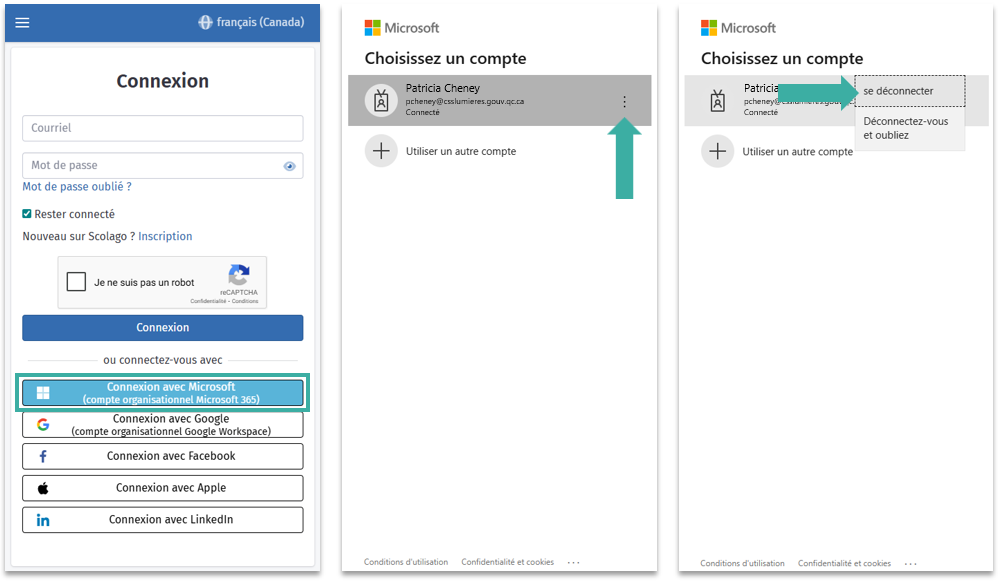Sign in with Connexion avec Apple
The width and height of the screenshot is (1000, 581).
tap(163, 489)
